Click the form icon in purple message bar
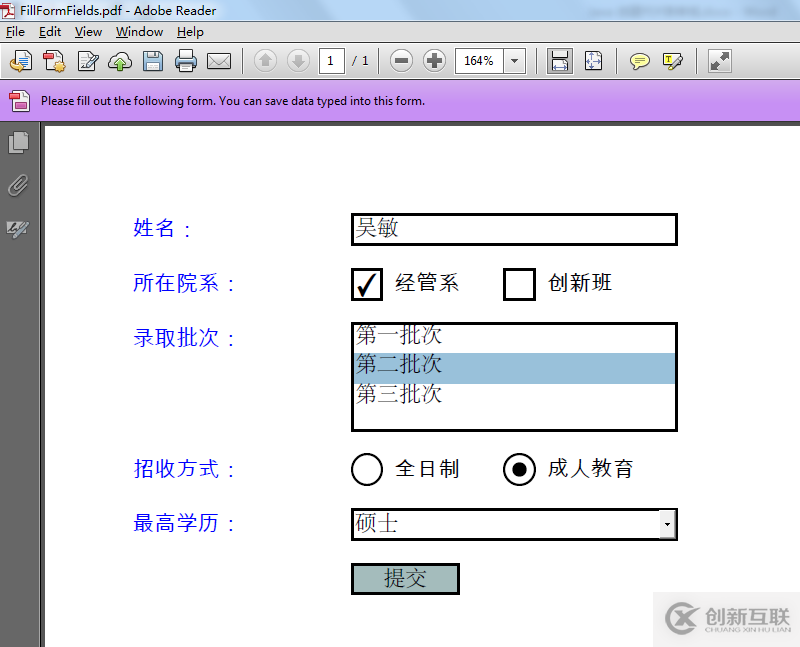Image resolution: width=800 pixels, height=647 pixels. coord(19,101)
